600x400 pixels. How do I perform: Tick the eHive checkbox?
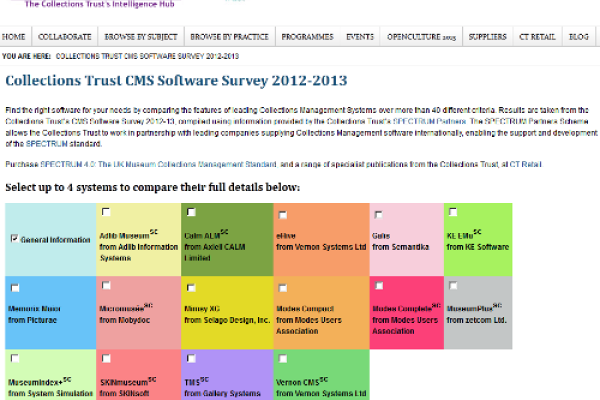click(283, 214)
